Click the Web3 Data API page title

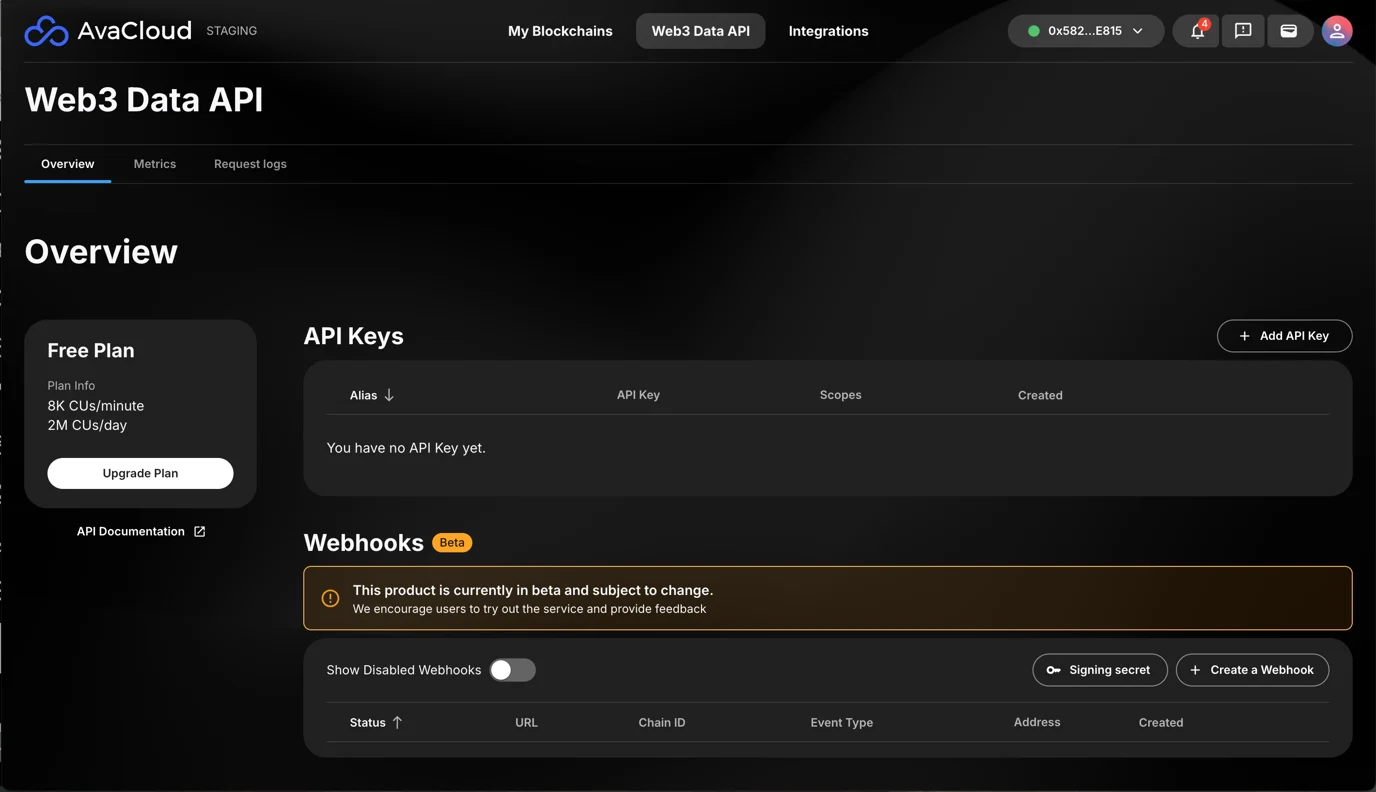click(x=144, y=100)
